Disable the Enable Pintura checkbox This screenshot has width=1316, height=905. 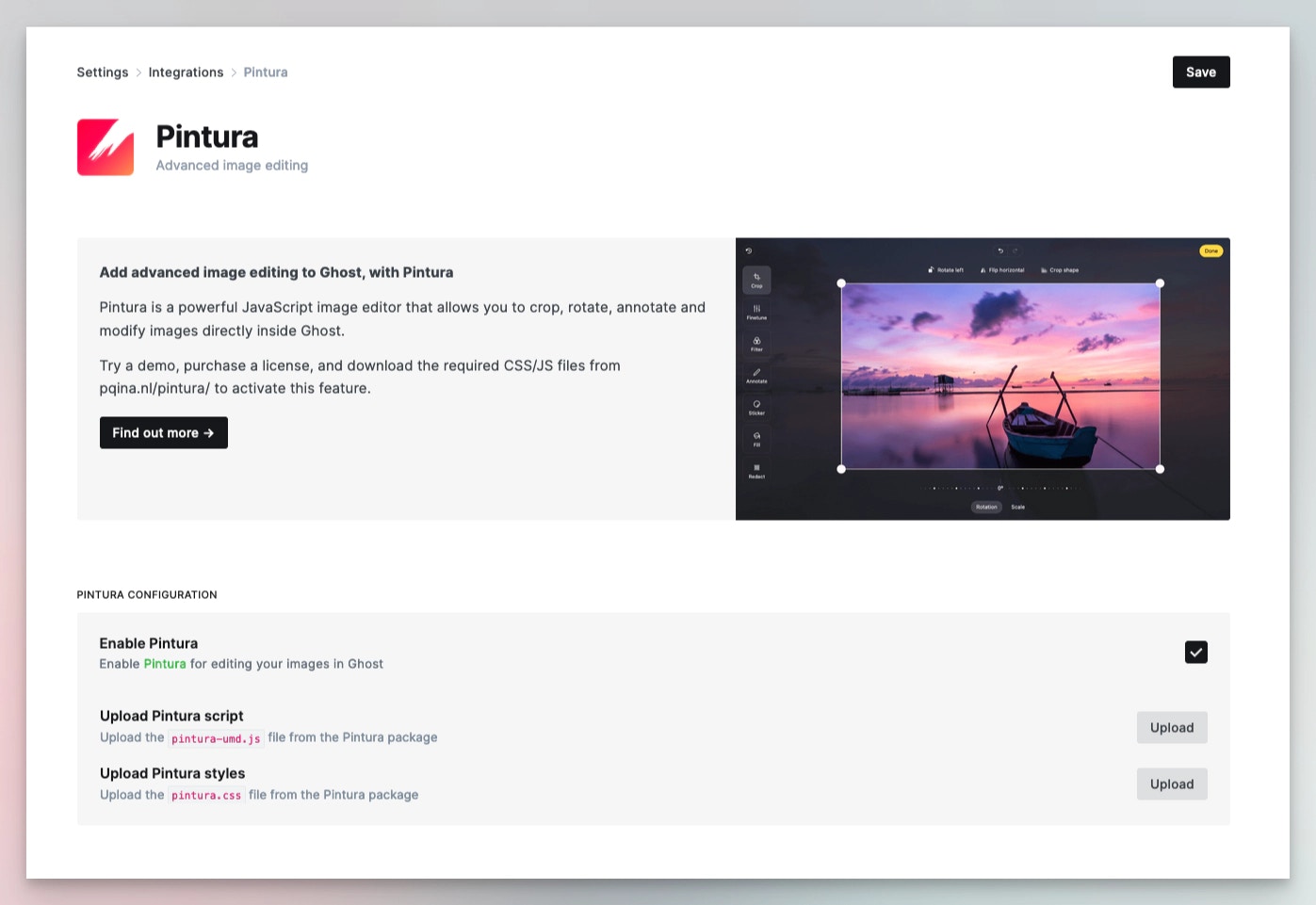1195,652
